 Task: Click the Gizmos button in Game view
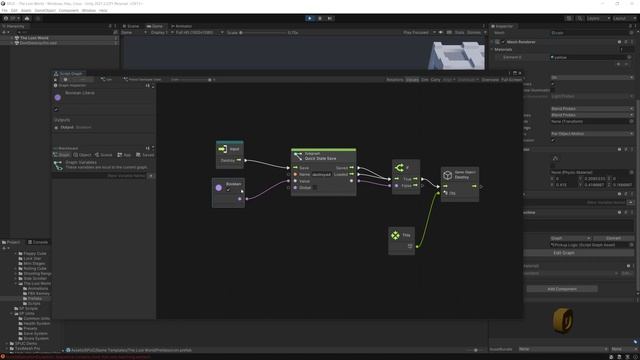click(474, 33)
